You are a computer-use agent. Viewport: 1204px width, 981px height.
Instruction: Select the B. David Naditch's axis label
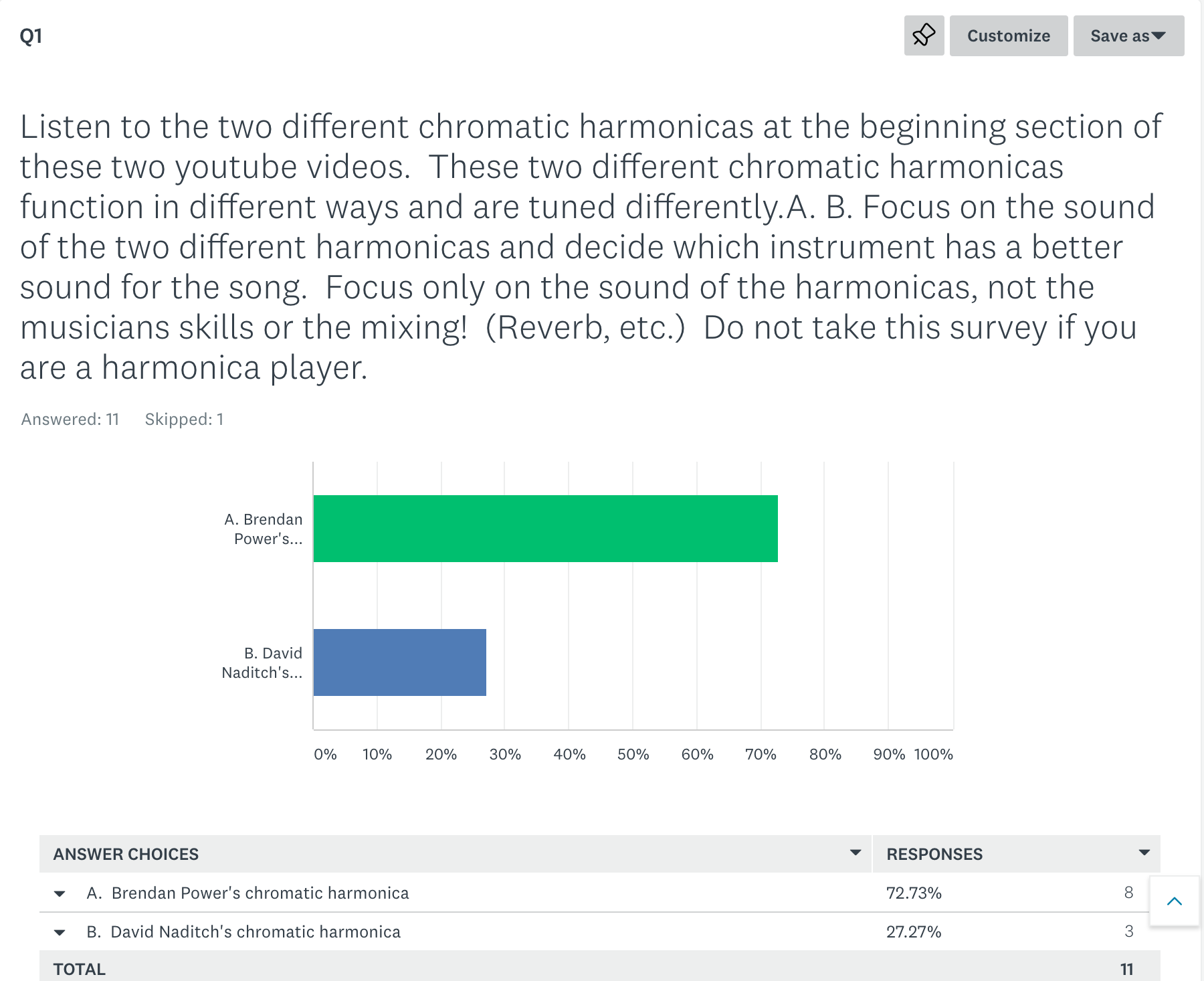[262, 662]
